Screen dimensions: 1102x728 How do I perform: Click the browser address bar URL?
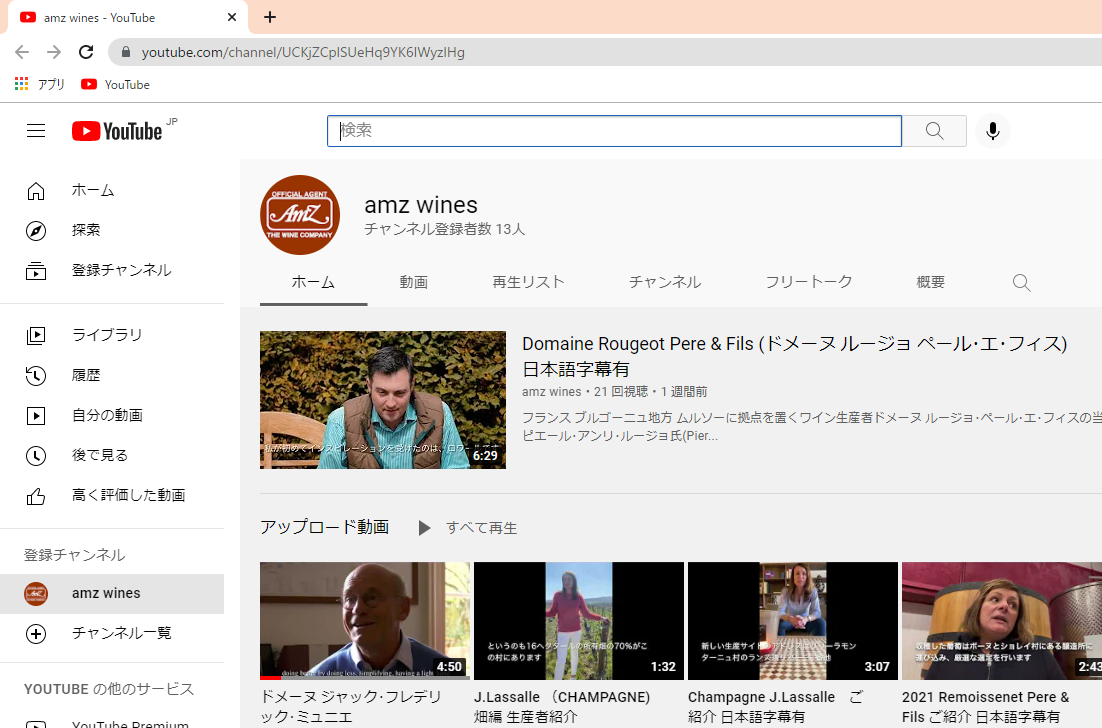click(x=303, y=52)
